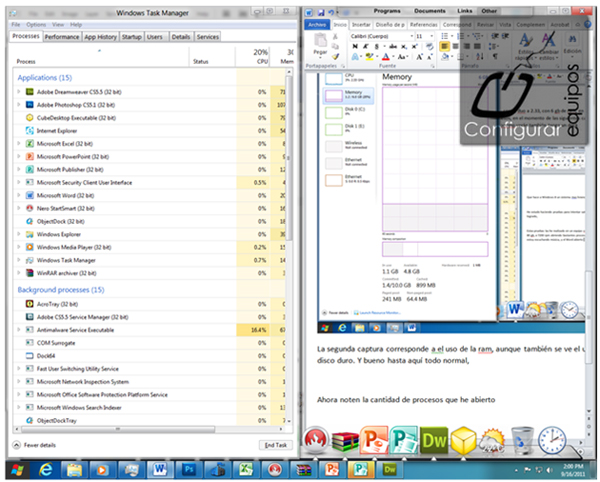Click the Grow Font icon in Word ribbon
Image resolution: width=600 pixels, height=482 pixels.
coord(420,57)
